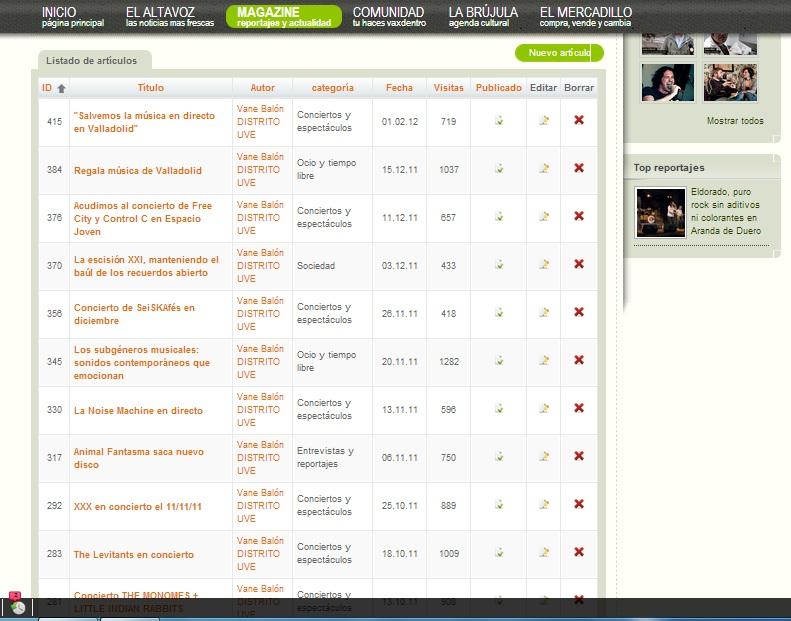Open the INICIO página principal menu
This screenshot has height=621, width=791.
click(73, 17)
